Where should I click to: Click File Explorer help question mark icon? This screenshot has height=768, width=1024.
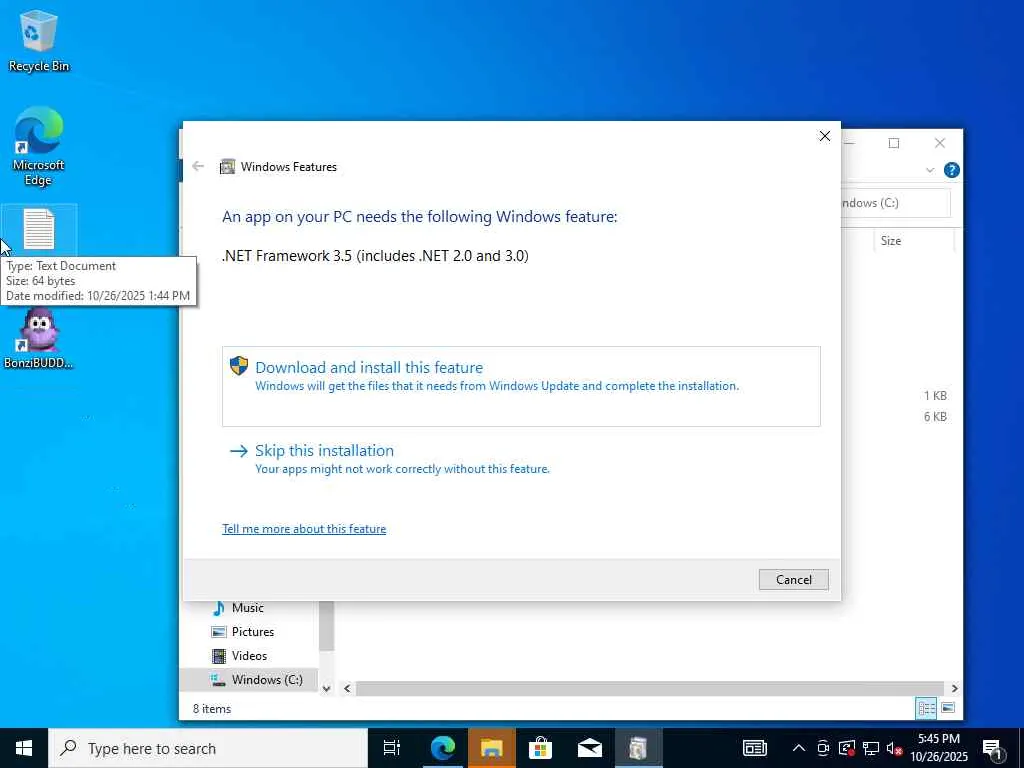(952, 170)
